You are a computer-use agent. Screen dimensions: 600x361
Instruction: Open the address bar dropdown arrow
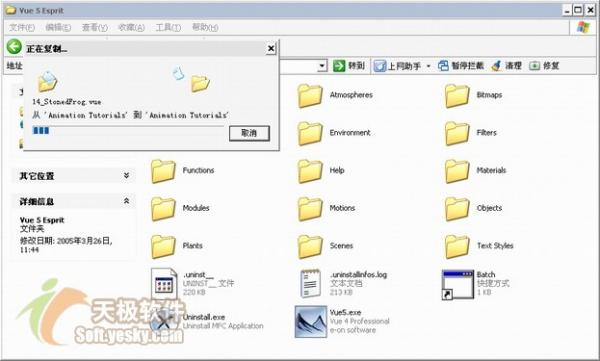tap(322, 66)
